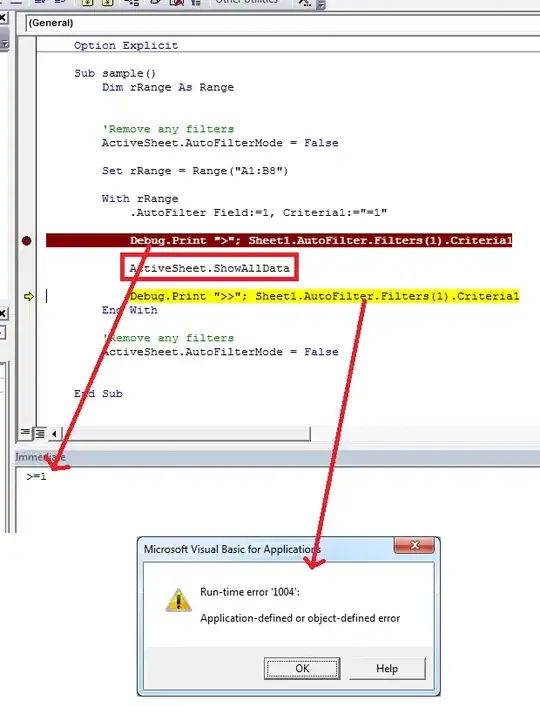Click the "ActiveSheet.ShowAllData" line

pos(209,268)
